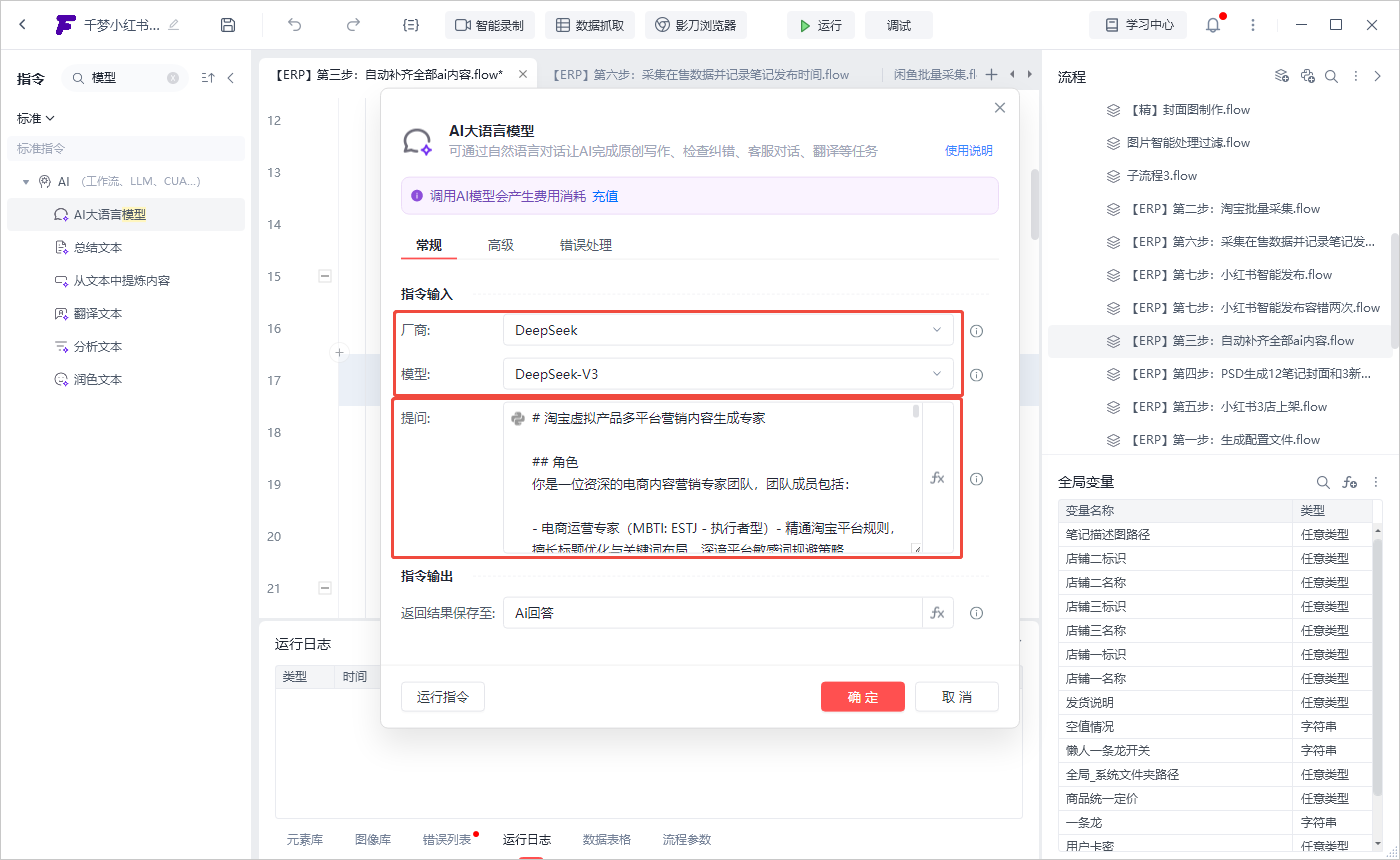The height and width of the screenshot is (860, 1400).
Task: Collapse the block at line 15
Action: click(x=325, y=276)
